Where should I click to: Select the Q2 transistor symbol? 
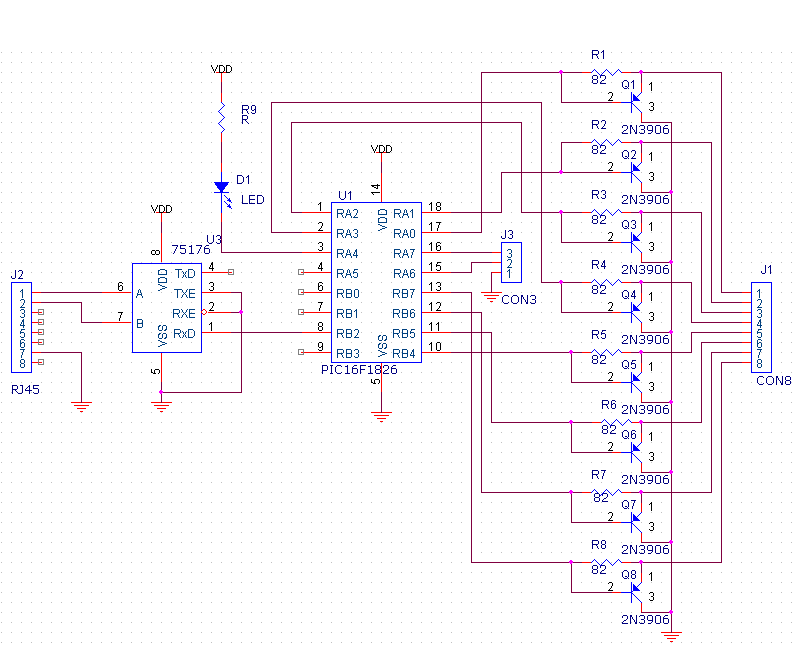point(636,171)
